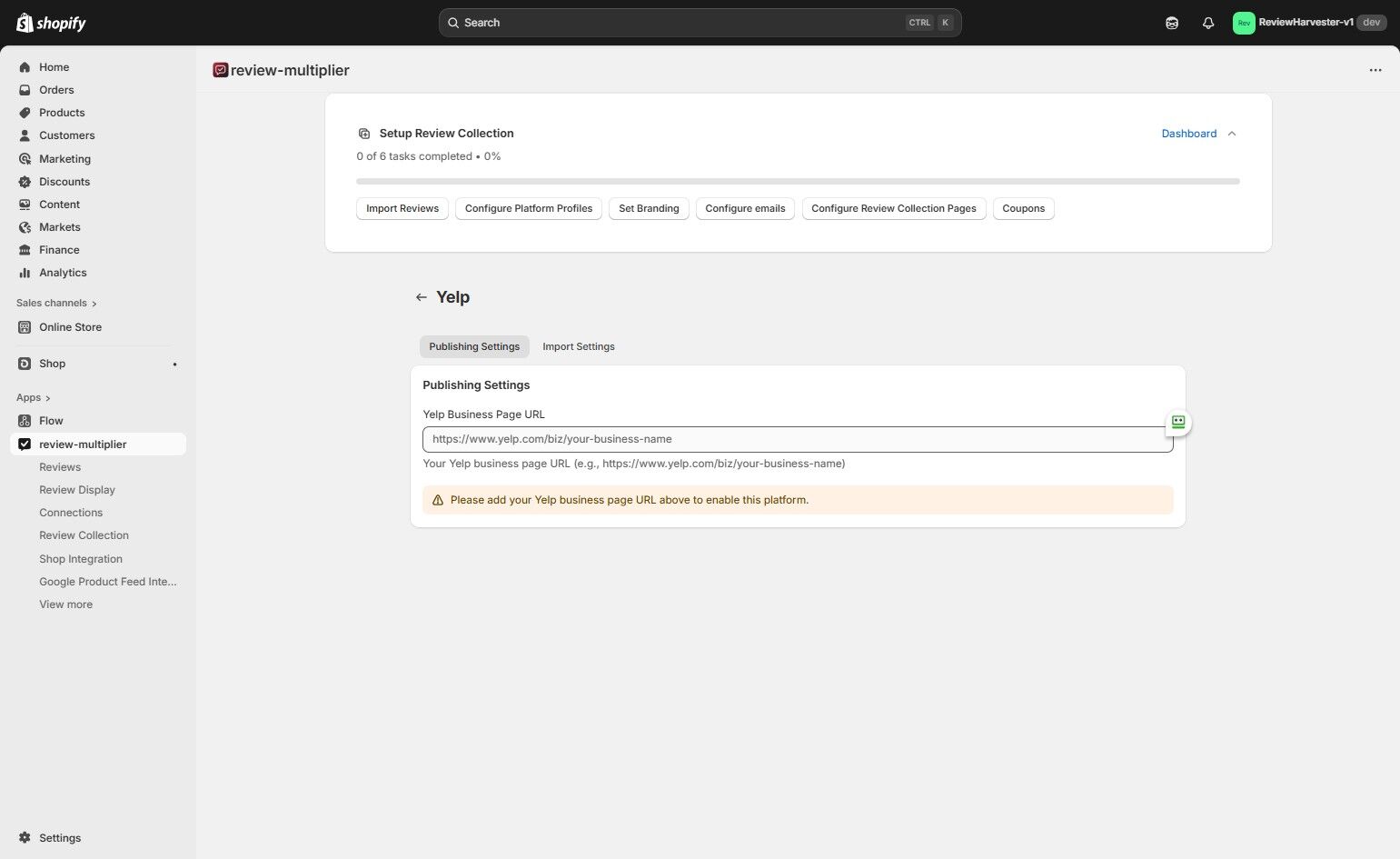The width and height of the screenshot is (1400, 859).
Task: Click the warning alert about Yelp business page URL
Action: [798, 499]
